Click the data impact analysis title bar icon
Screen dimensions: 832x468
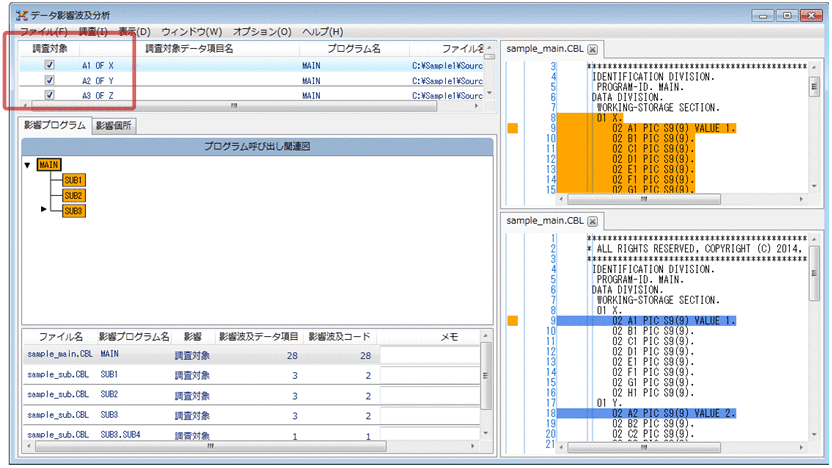22,15
